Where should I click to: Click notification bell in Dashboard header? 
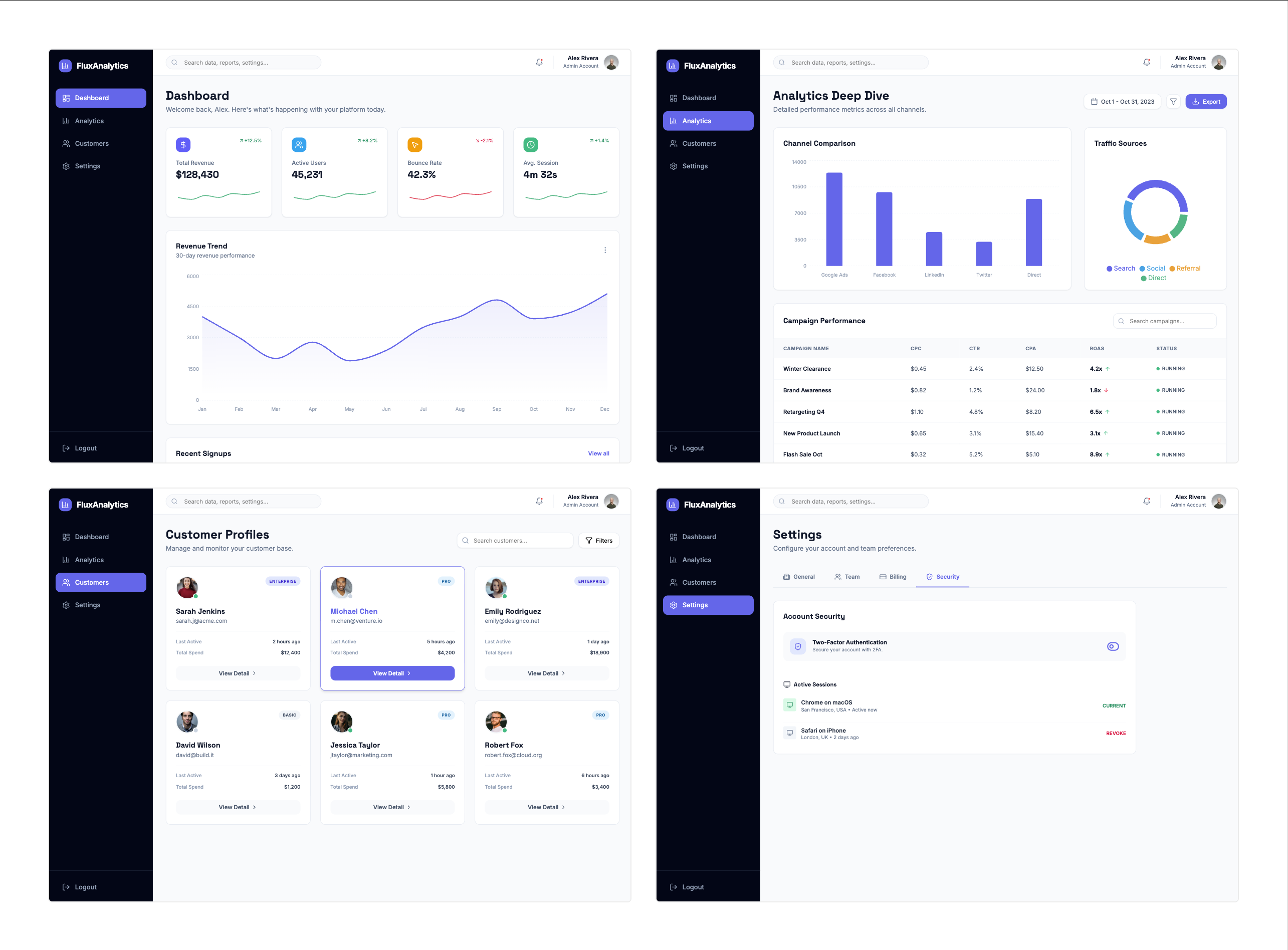(x=539, y=62)
